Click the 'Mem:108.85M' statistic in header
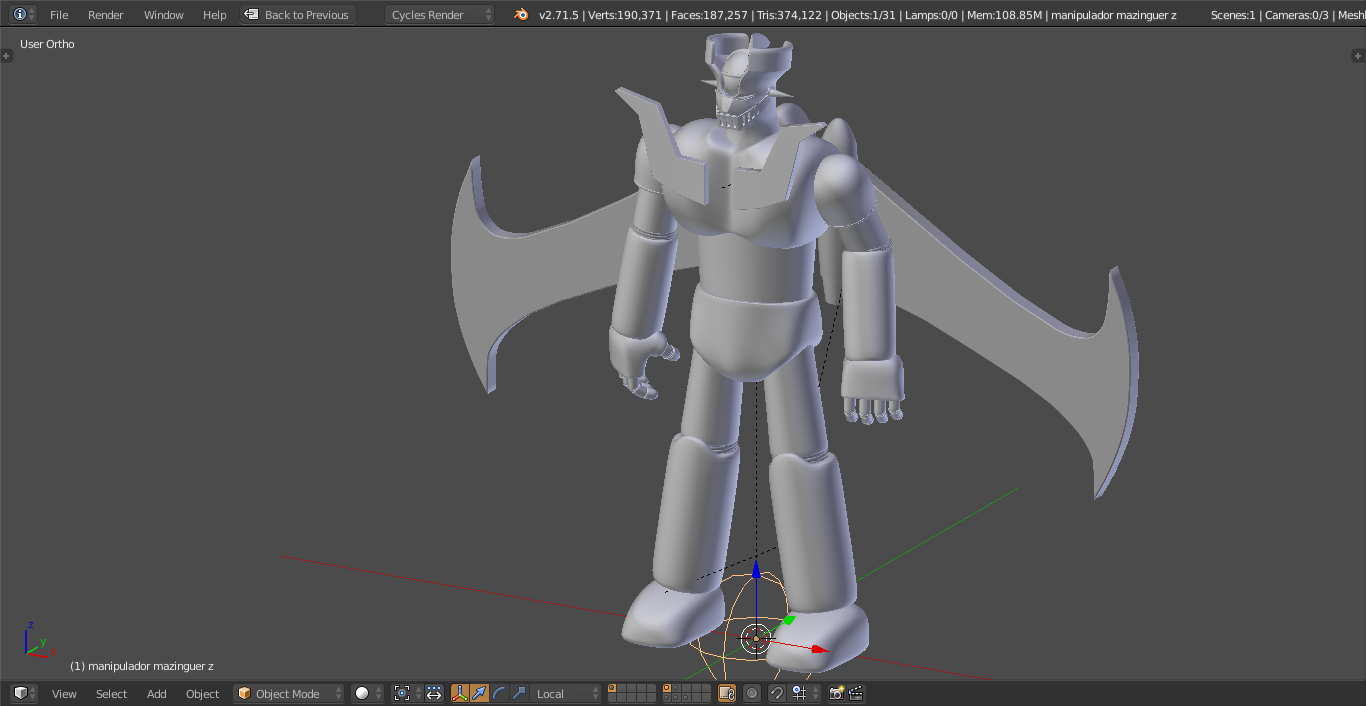The image size is (1366, 706). coord(1004,15)
